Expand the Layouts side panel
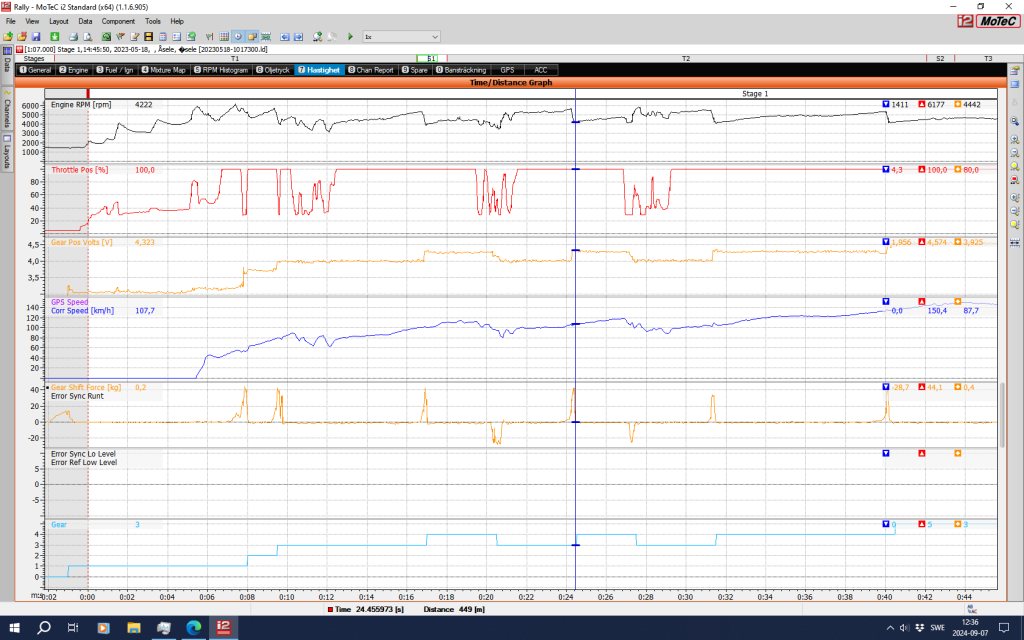This screenshot has height=640, width=1024. coord(7,152)
